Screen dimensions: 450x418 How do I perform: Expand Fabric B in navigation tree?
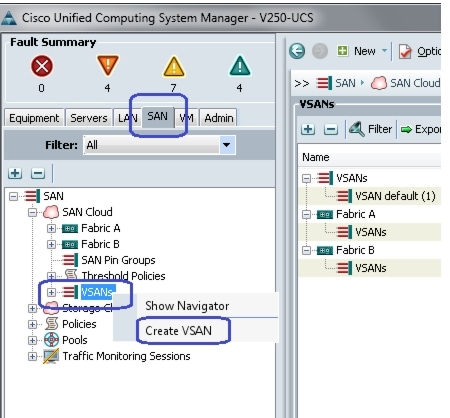tap(51, 244)
